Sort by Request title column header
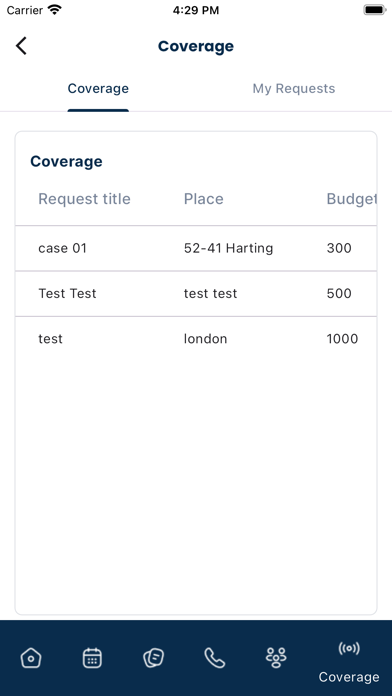Image resolution: width=392 pixels, height=696 pixels. pos(84,199)
